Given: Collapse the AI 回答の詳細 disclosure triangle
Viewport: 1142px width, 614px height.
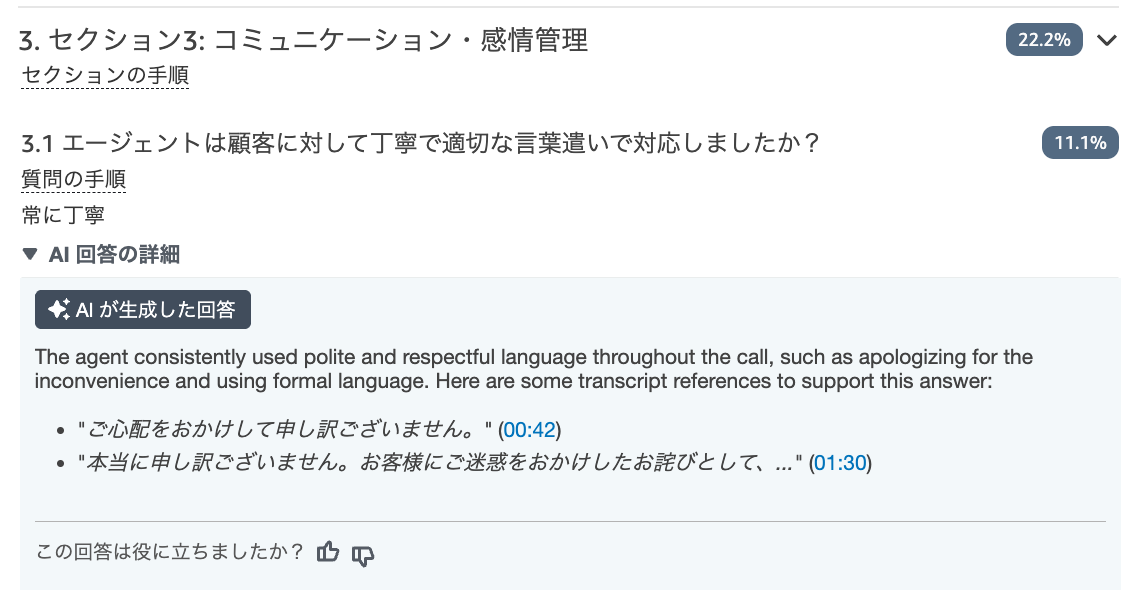Looking at the screenshot, I should 30,254.
